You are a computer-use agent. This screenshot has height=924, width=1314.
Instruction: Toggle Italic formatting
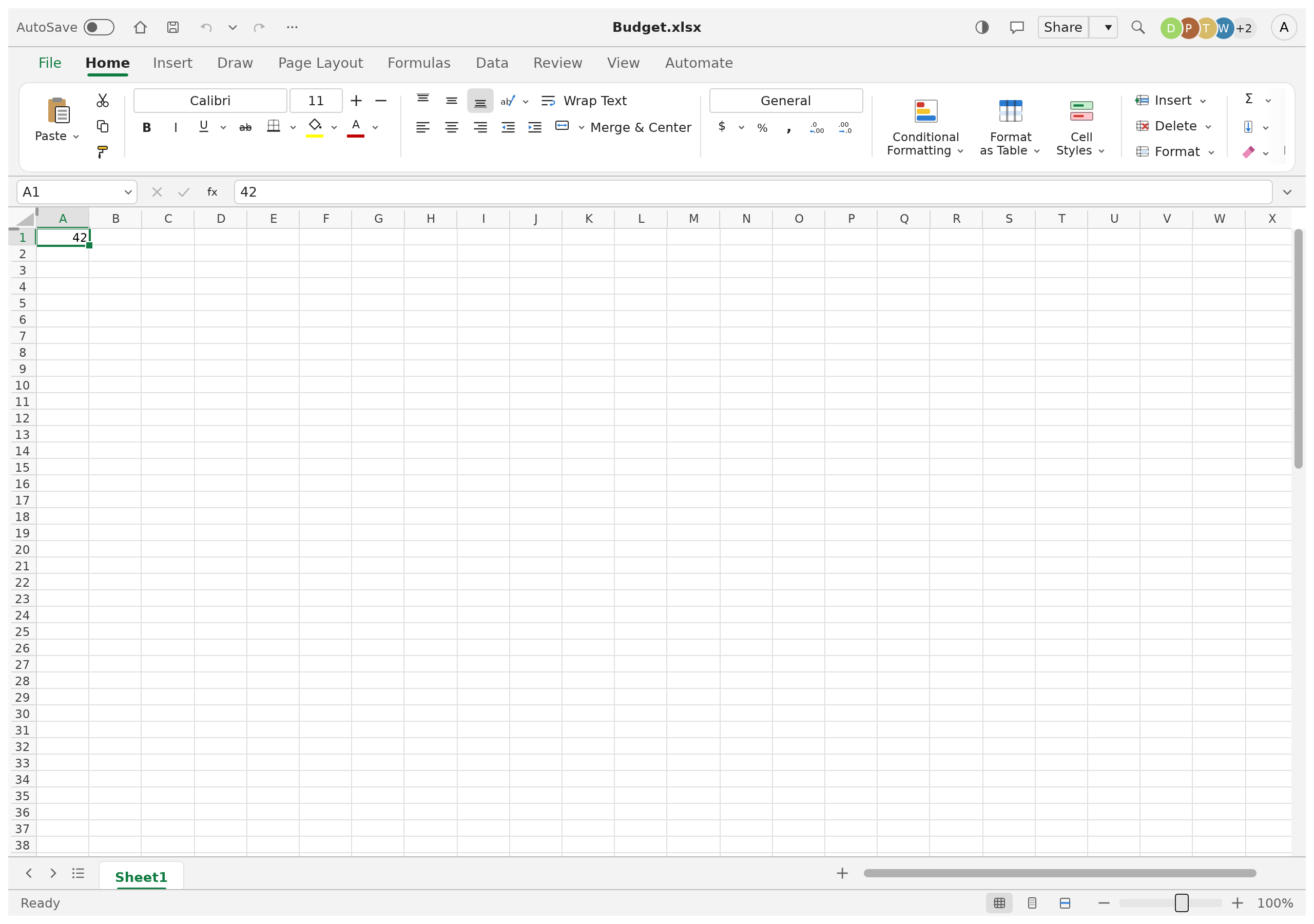[x=176, y=128]
